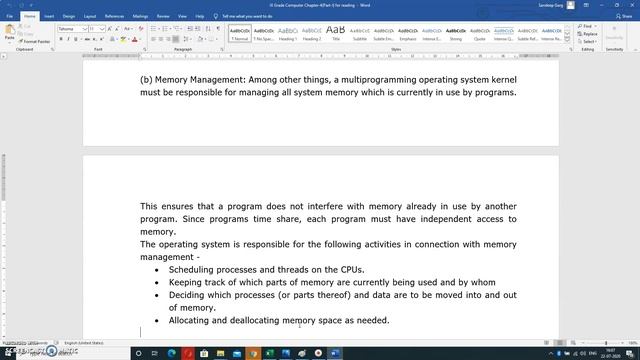Click Replace in Editing group
Viewport: 640px width, 360px height.
pos(587,34)
